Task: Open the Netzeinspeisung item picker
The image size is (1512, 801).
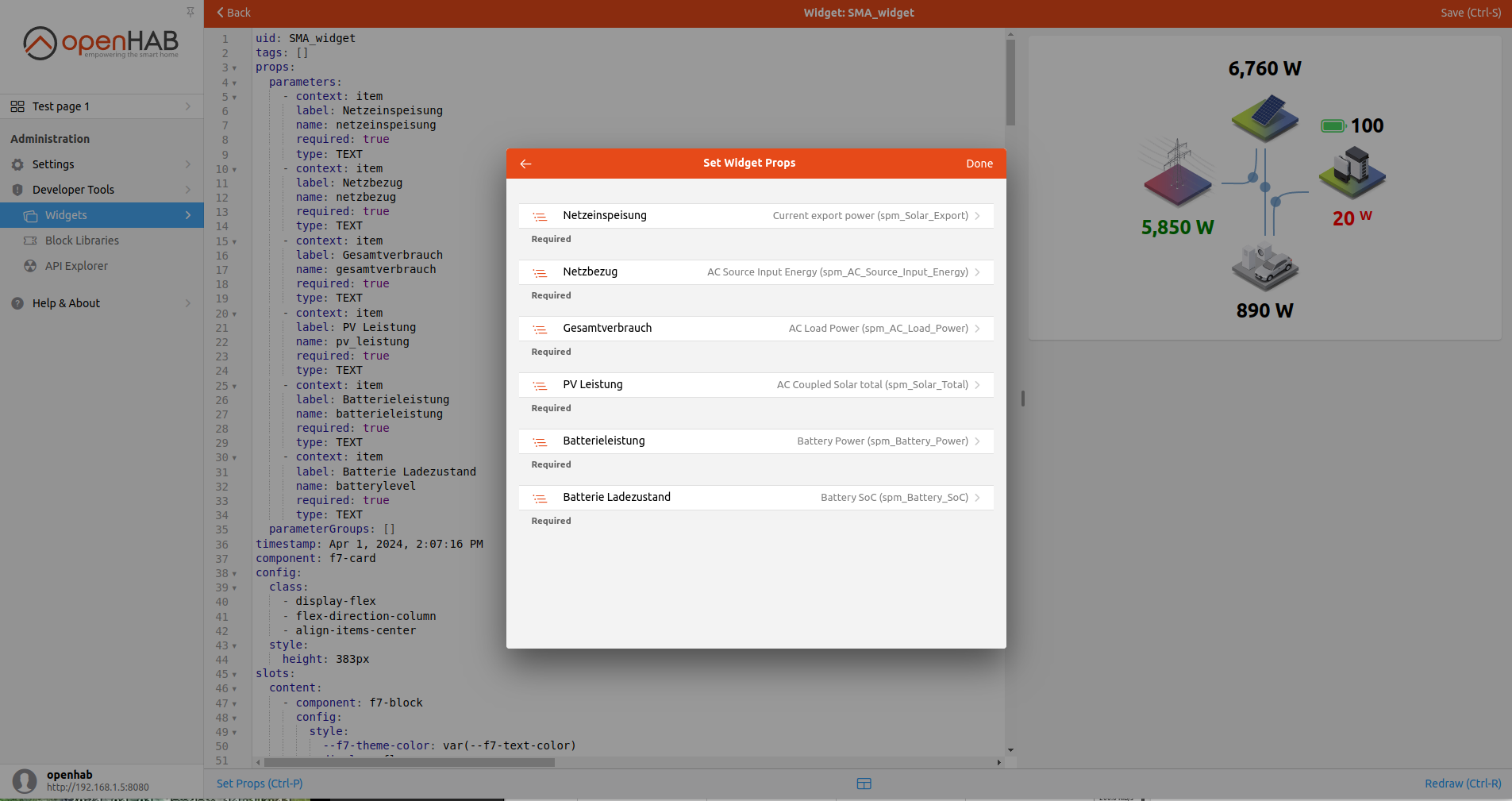Action: point(756,216)
